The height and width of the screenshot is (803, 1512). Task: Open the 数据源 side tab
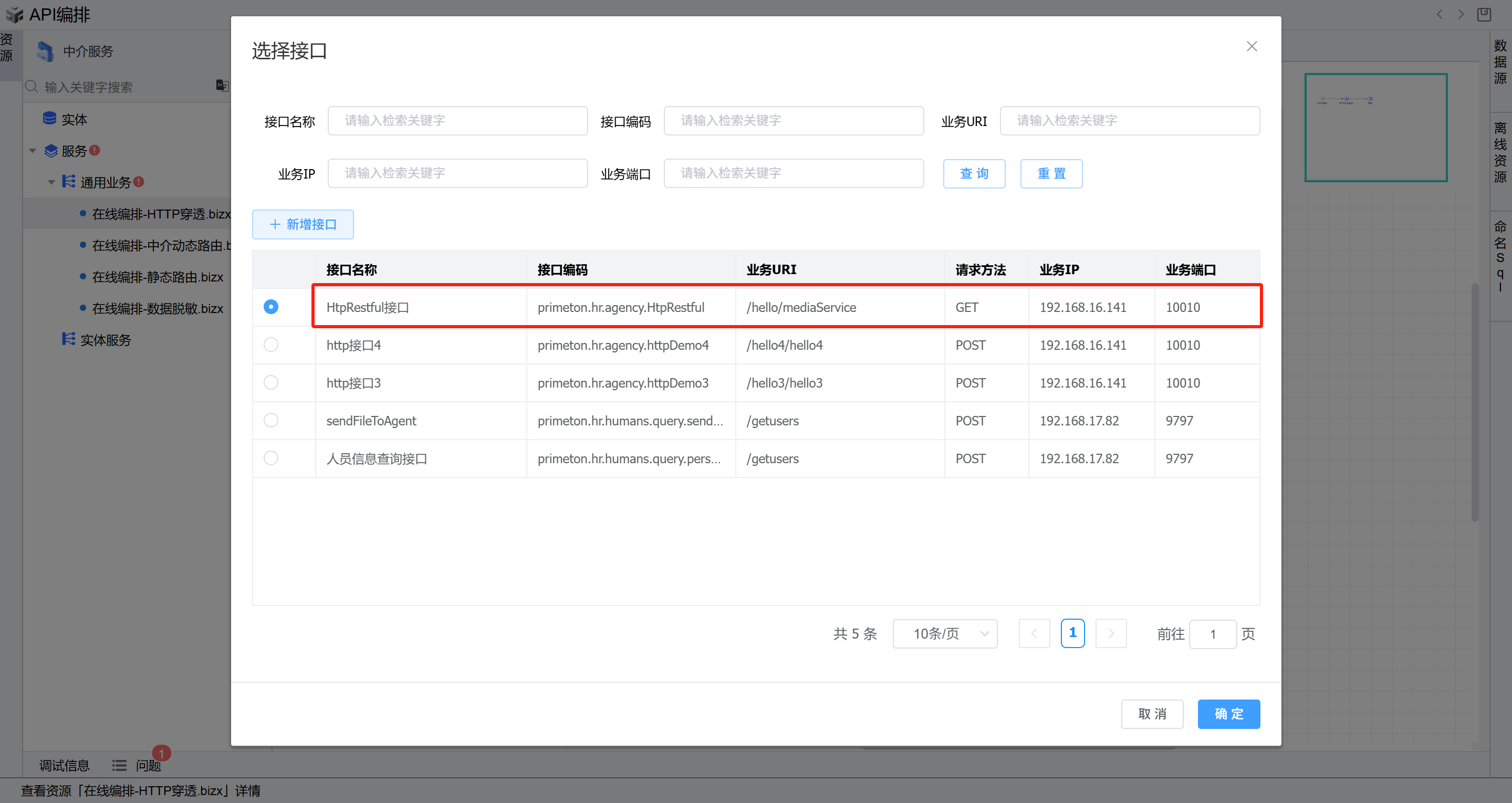click(1500, 61)
